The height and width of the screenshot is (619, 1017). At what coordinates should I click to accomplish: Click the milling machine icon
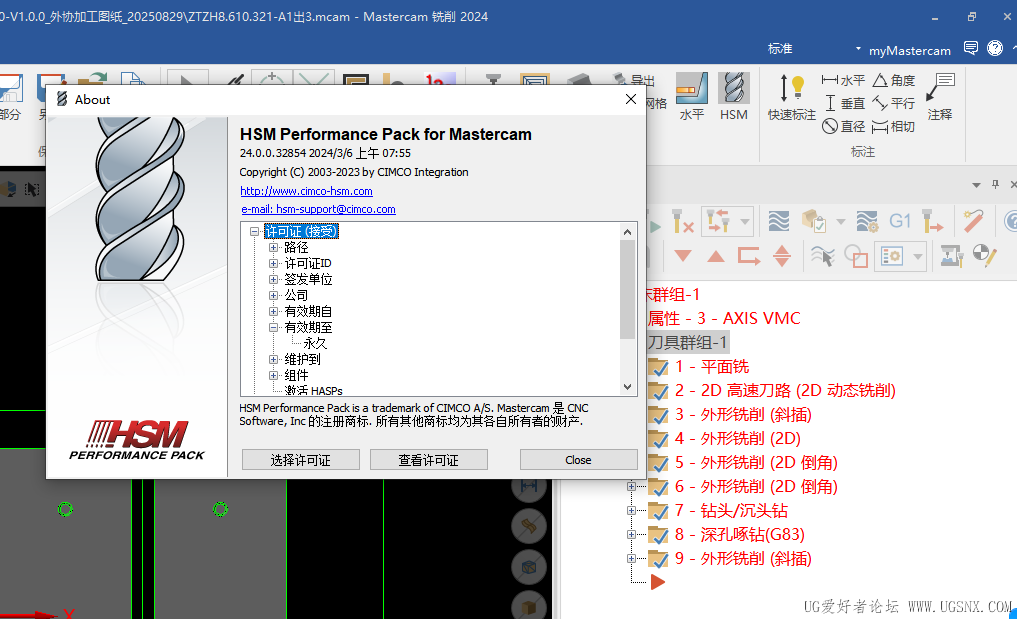pos(951,256)
